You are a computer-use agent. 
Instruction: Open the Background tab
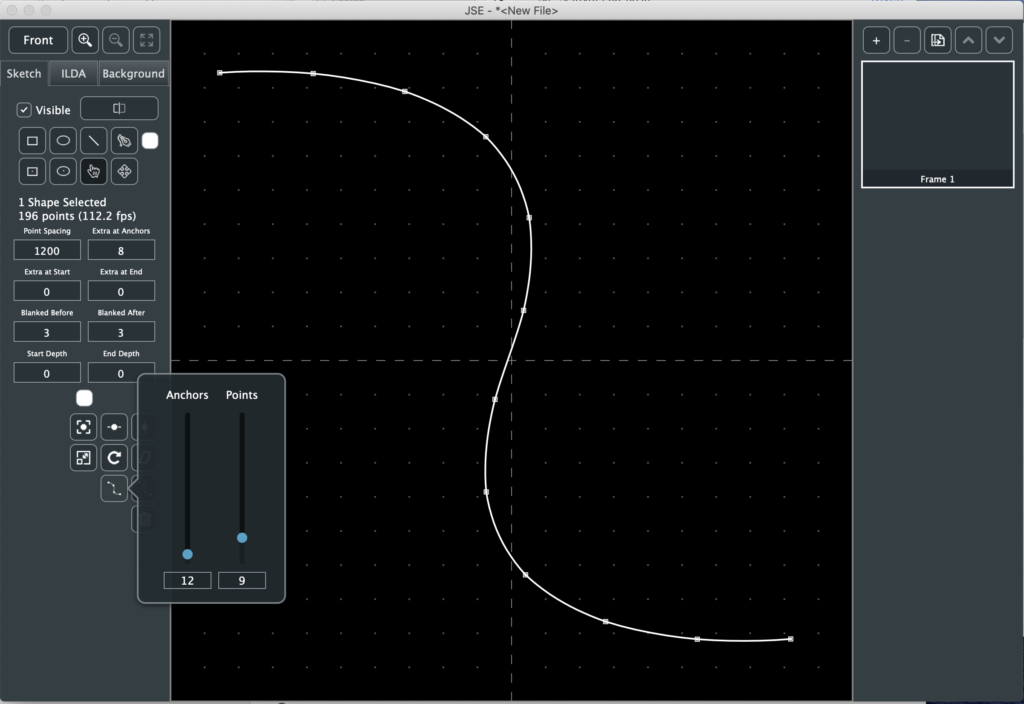(133, 73)
